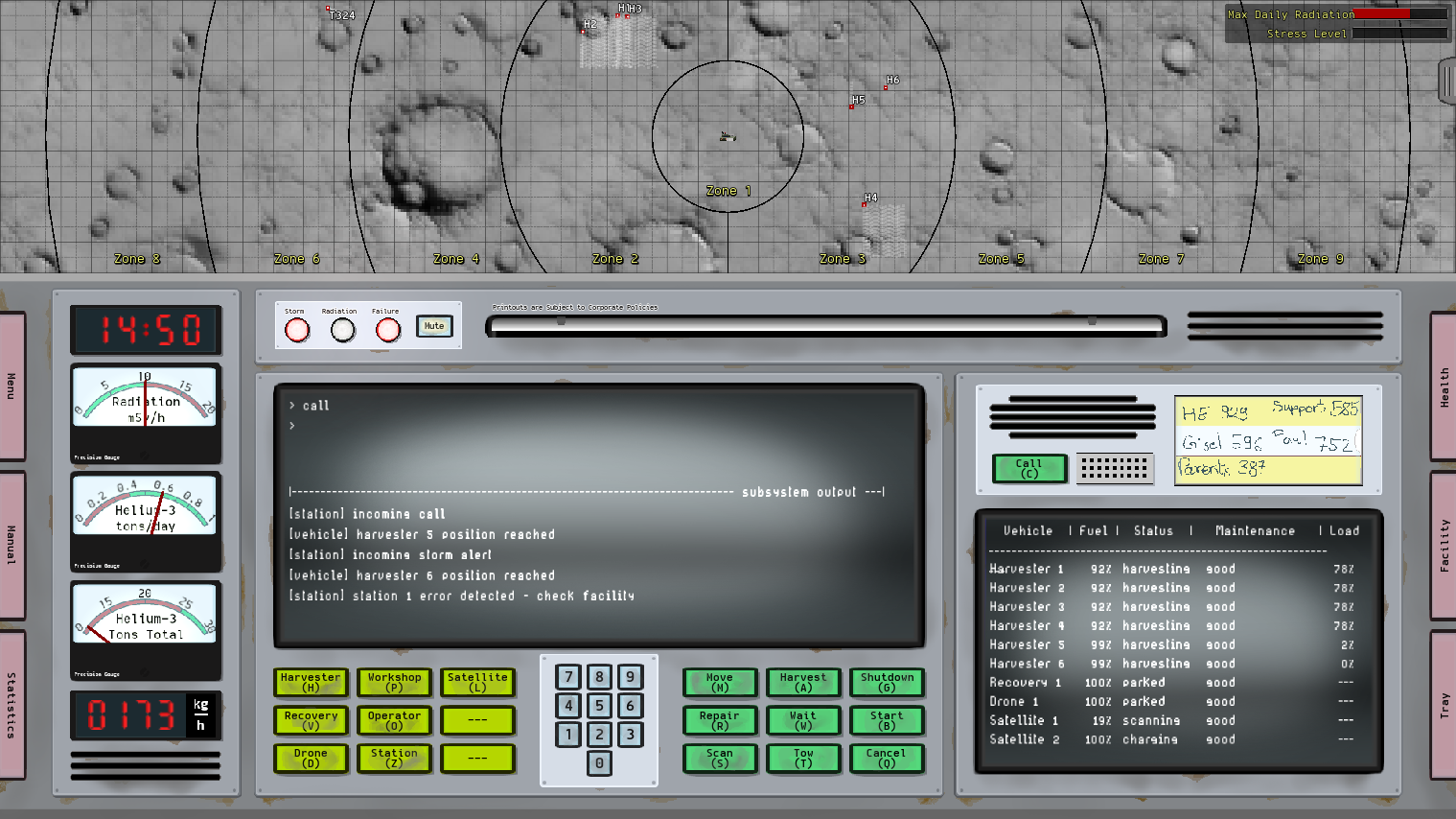Click the T324 marker on map
This screenshot has width=1456, height=819.
[328, 9]
